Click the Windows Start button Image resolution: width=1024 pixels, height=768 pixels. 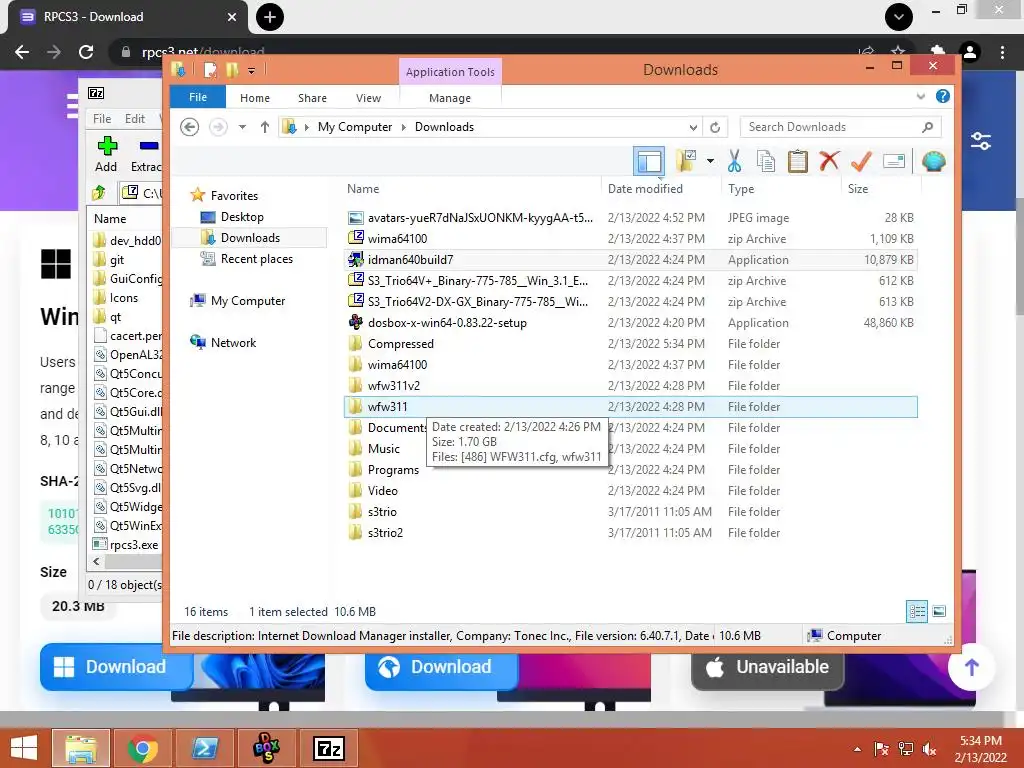click(24, 748)
